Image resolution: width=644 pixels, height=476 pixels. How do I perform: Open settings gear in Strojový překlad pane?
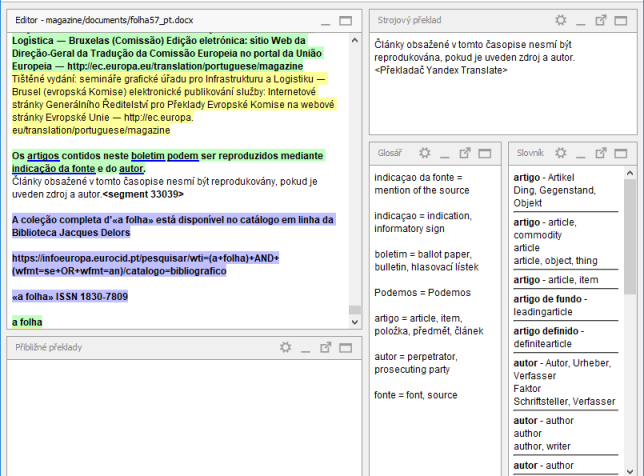point(561,20)
